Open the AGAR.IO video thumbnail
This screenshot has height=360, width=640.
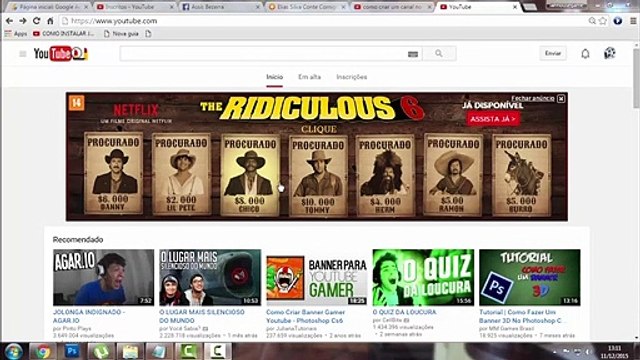click(104, 278)
